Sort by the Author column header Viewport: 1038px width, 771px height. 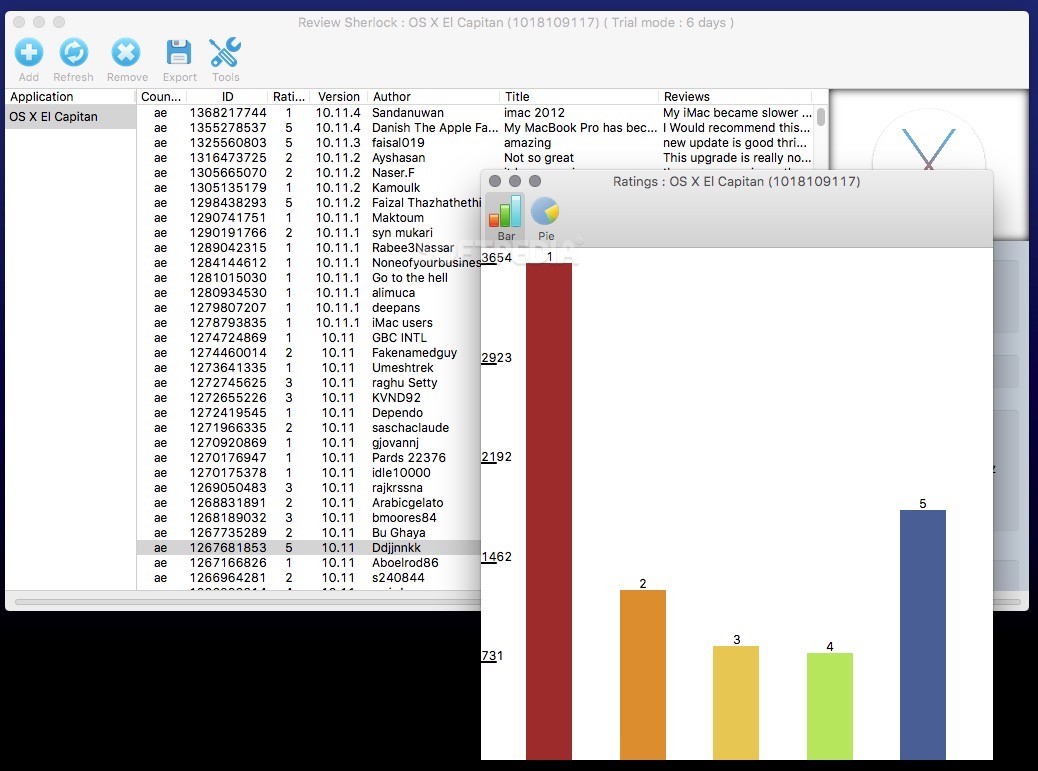coord(434,97)
